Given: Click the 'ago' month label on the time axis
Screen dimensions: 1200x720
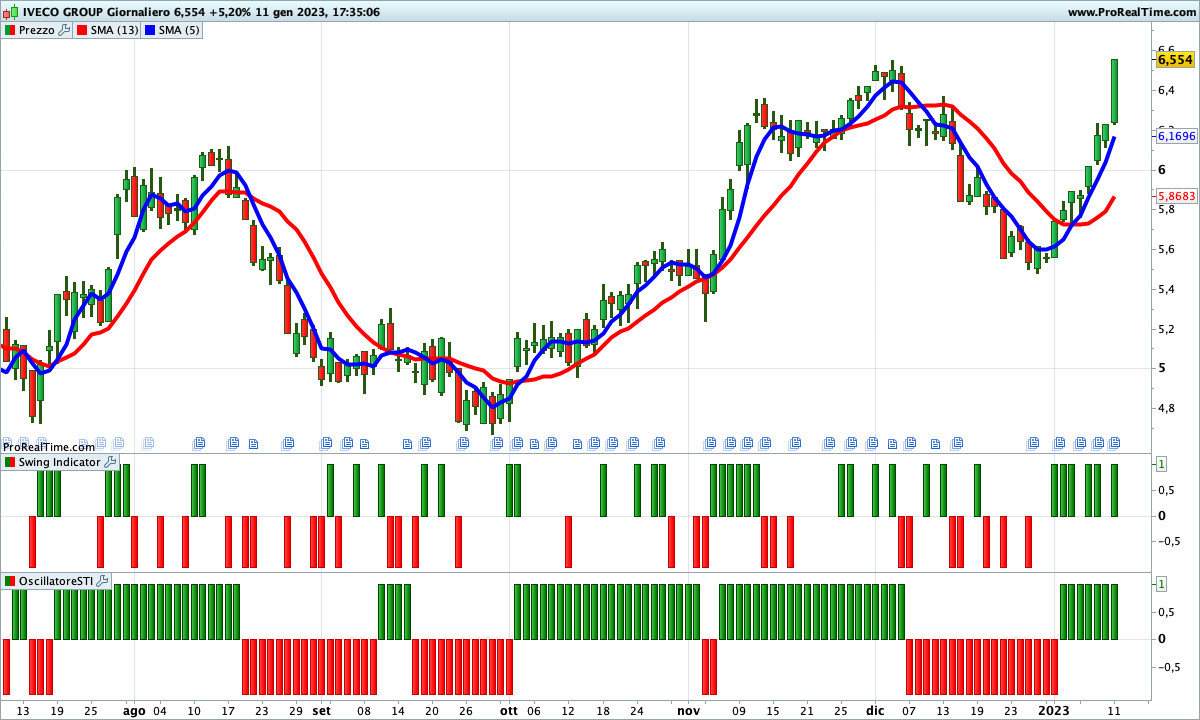Looking at the screenshot, I should (x=134, y=710).
